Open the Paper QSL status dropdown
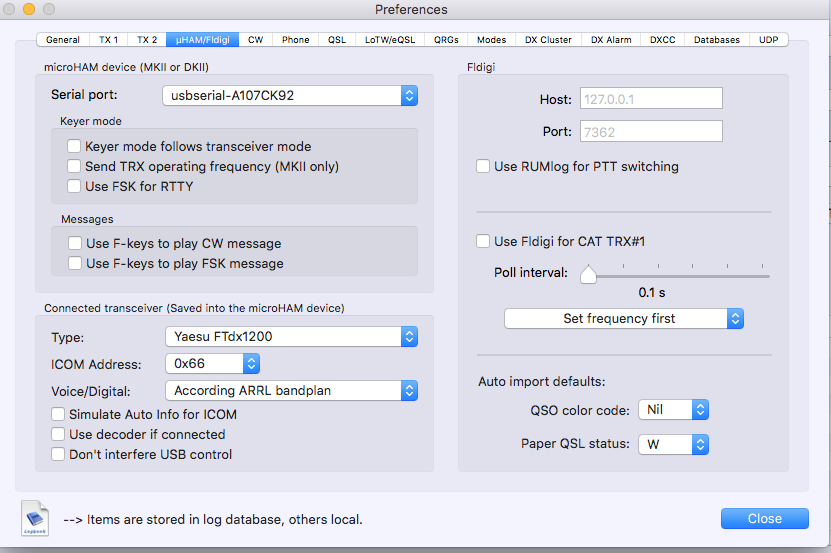The image size is (831, 553). click(674, 444)
